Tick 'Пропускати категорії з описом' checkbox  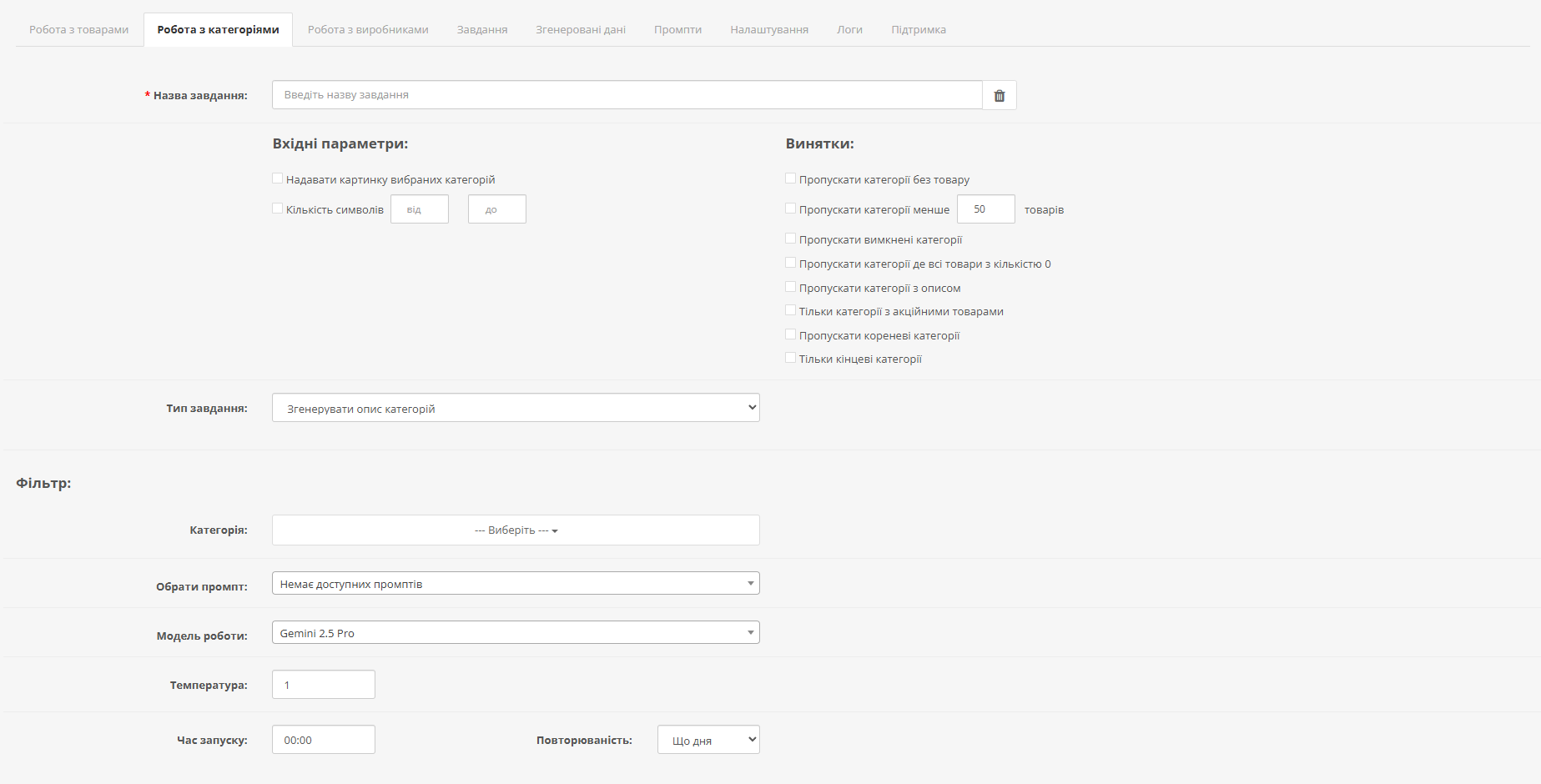pos(791,287)
